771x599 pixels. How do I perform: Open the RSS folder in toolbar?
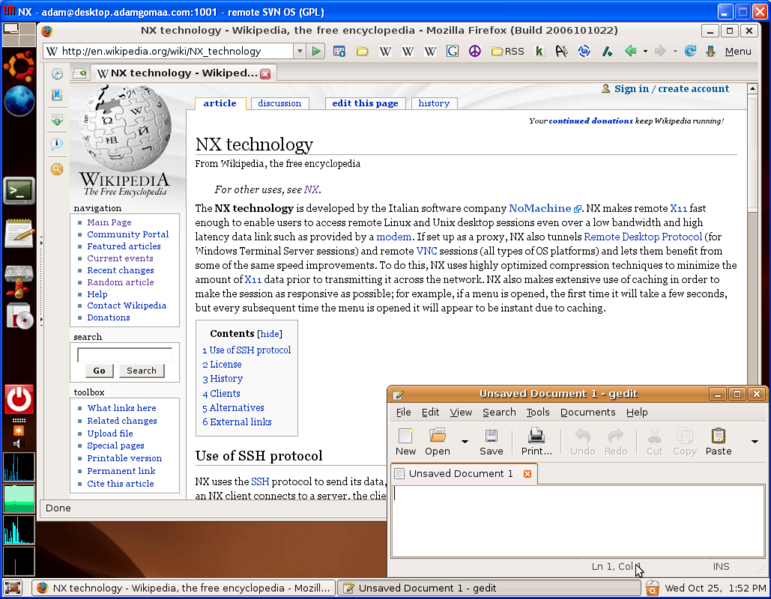pos(507,51)
